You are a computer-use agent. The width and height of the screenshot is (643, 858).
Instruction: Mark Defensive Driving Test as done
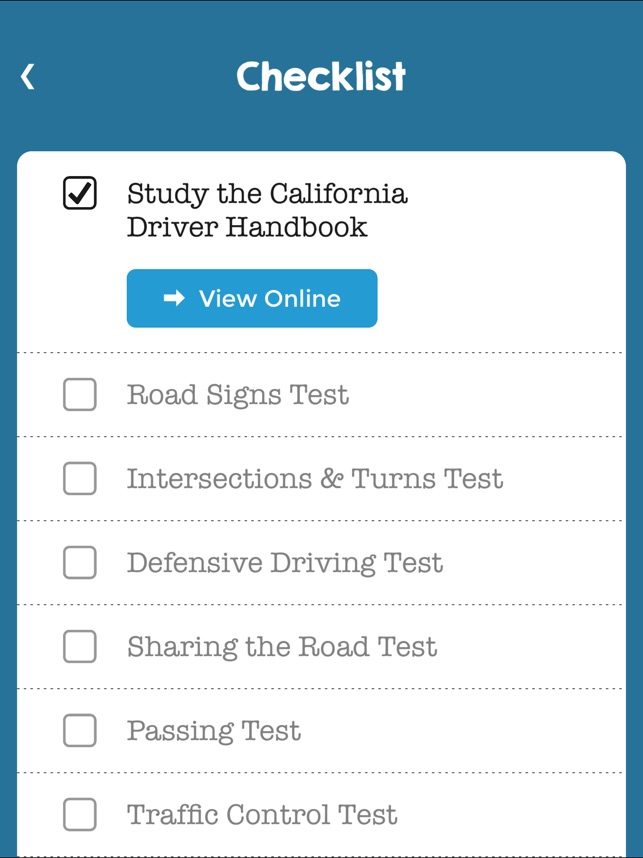click(x=80, y=563)
